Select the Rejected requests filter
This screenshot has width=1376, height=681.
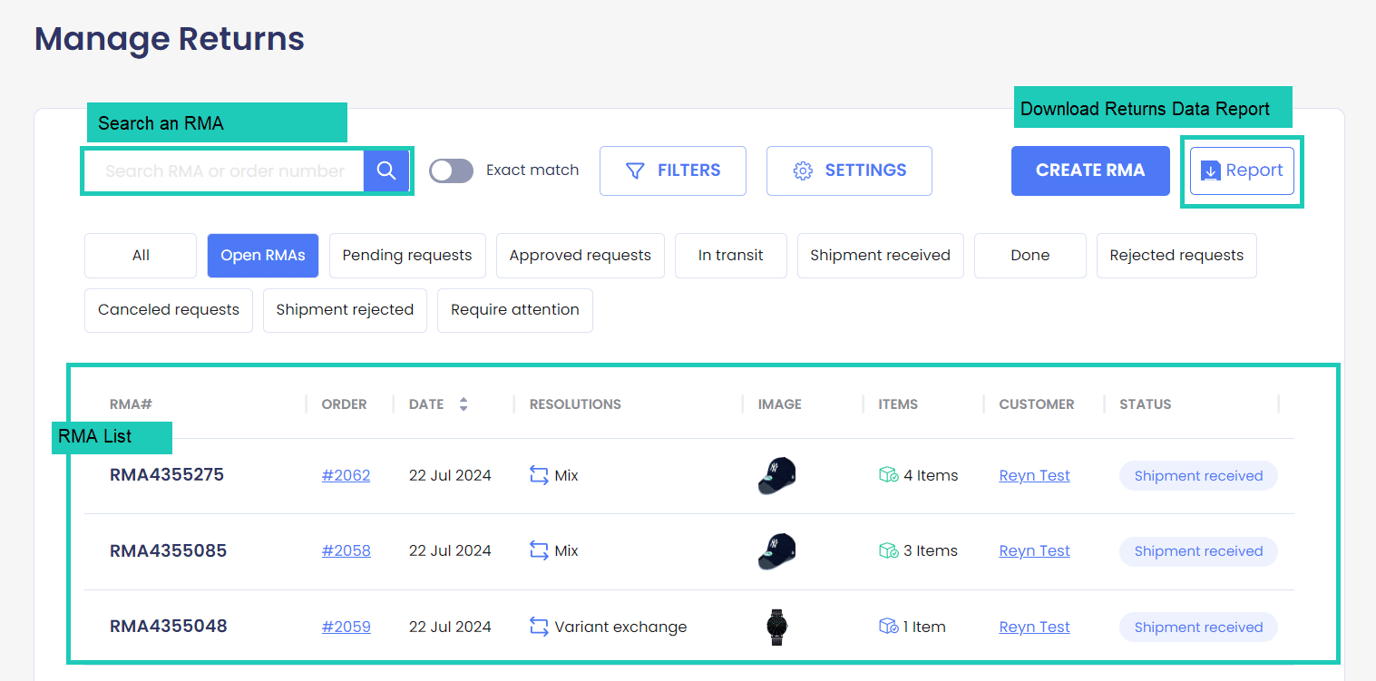click(1176, 255)
